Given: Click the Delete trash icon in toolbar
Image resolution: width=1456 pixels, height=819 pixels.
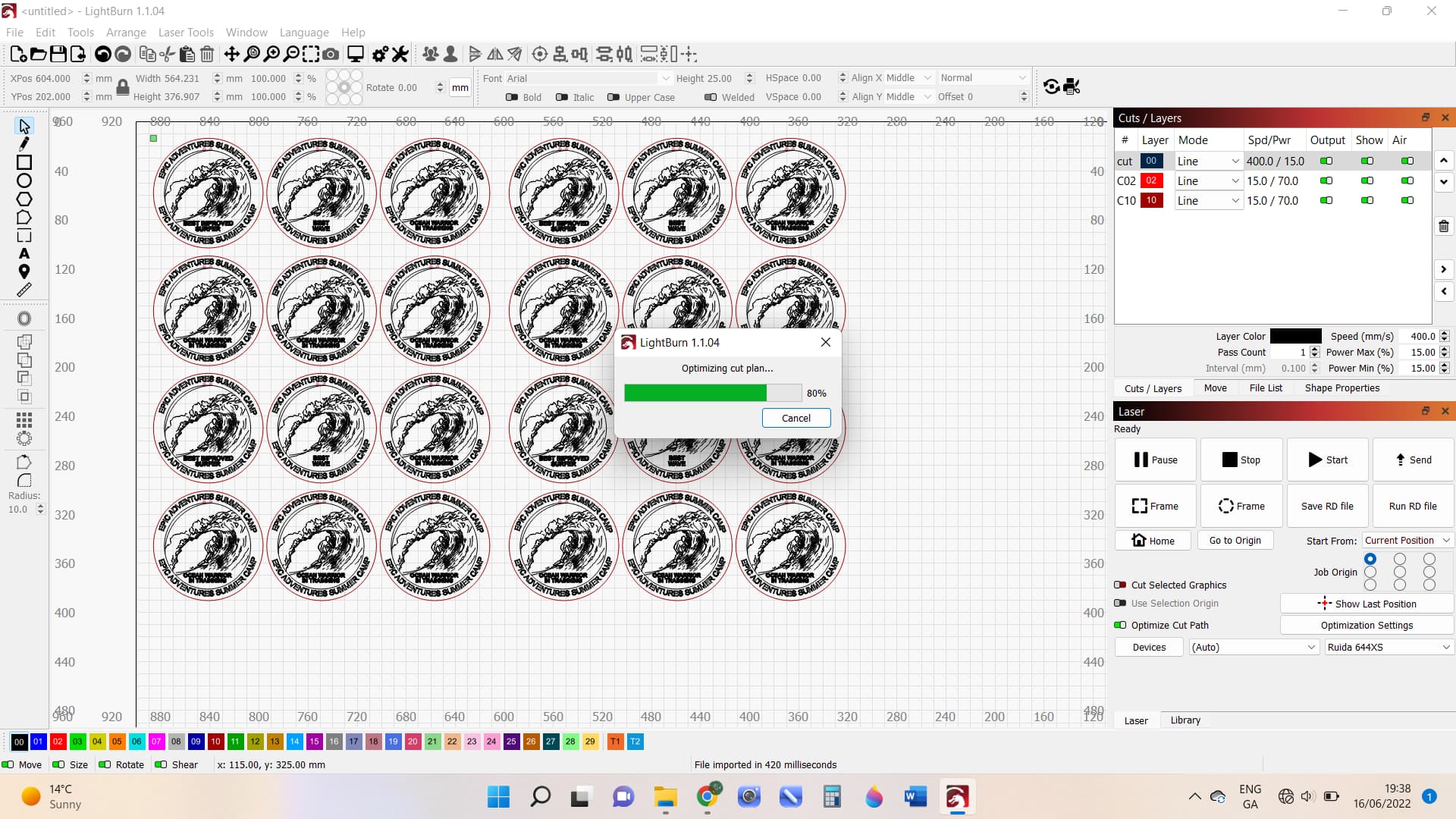Looking at the screenshot, I should point(206,54).
